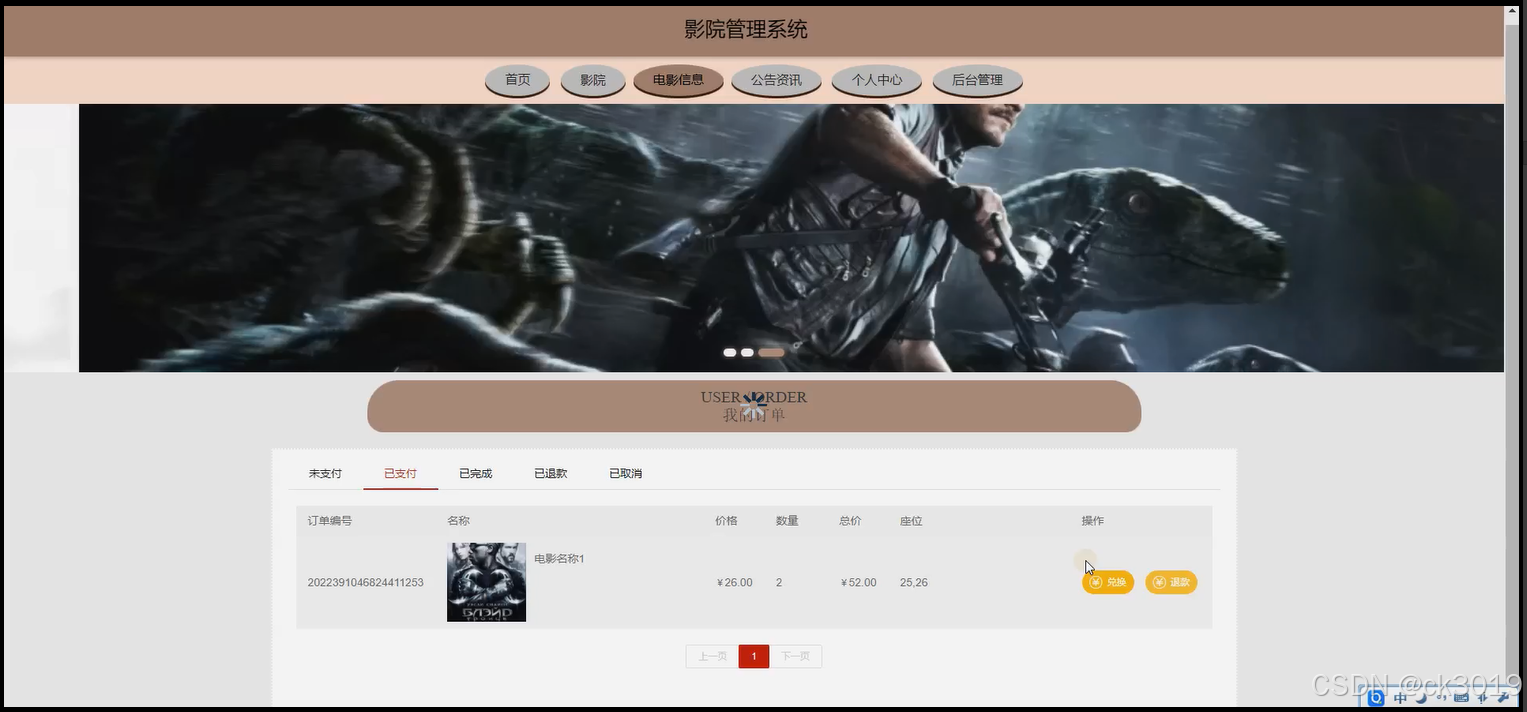Open the movie poster thumbnail for 电影名称1
1527x712 pixels.
point(486,582)
